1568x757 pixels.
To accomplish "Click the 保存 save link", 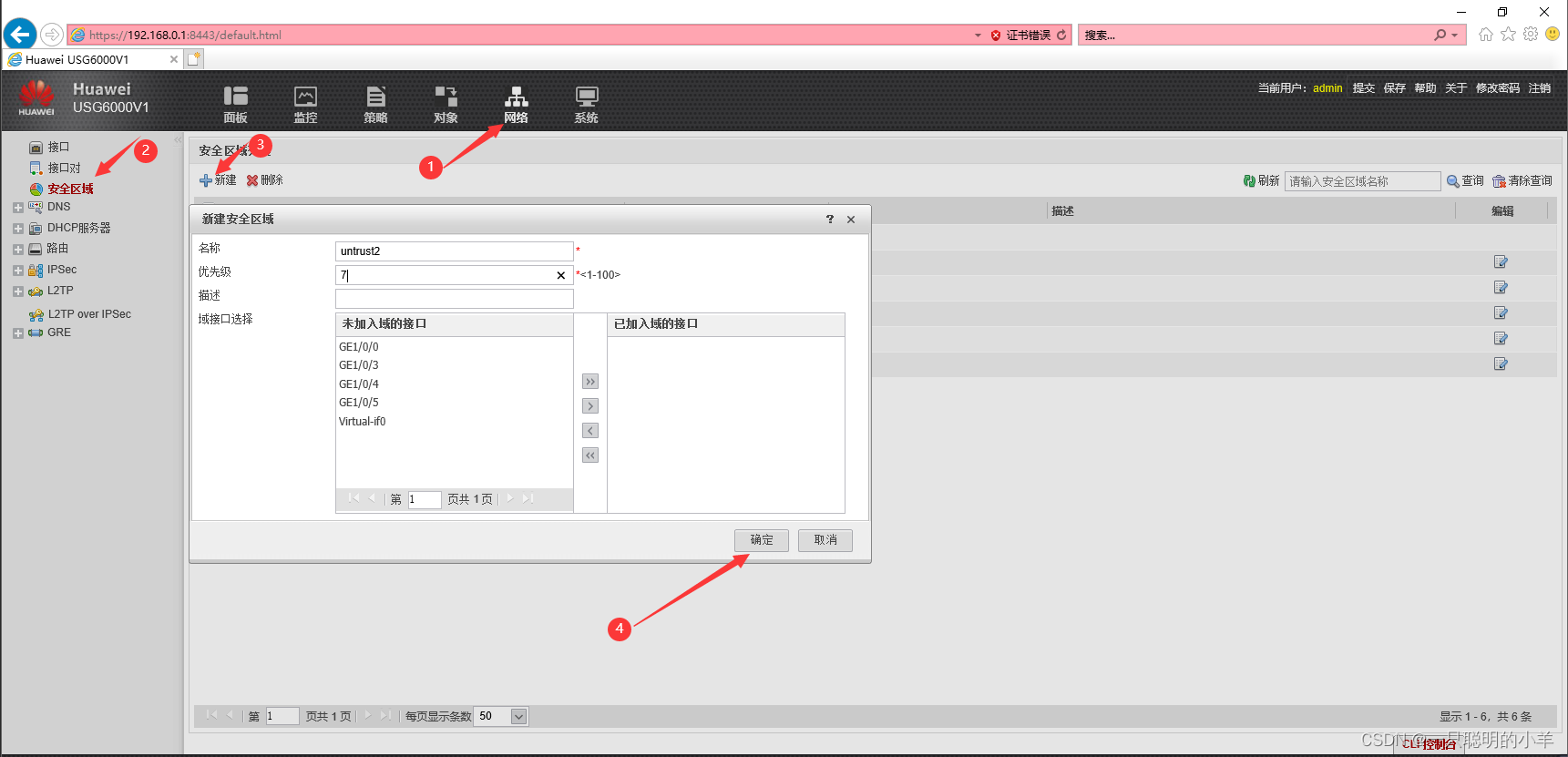I will click(1394, 88).
